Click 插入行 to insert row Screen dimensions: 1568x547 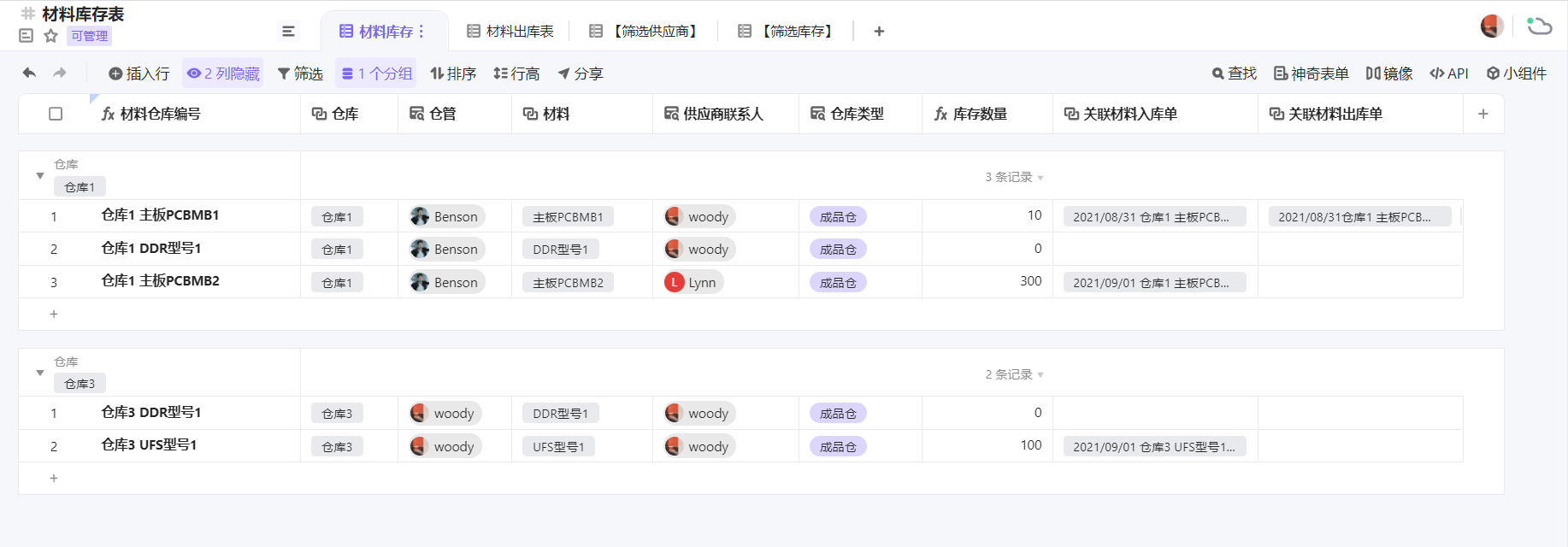139,74
